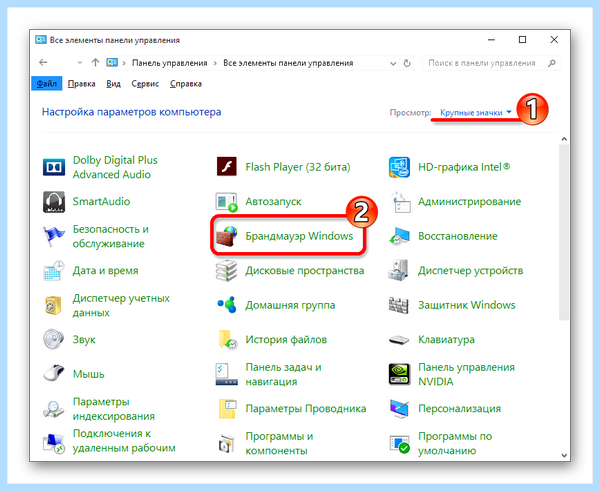Open the Параметры Проводника folder icon

tap(227, 408)
